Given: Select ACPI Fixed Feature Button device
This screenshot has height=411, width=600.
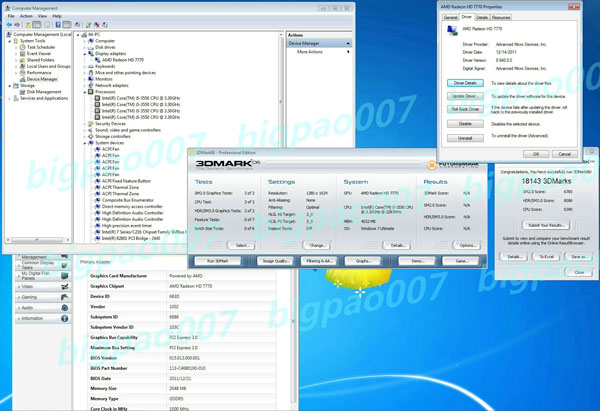Looking at the screenshot, I should click(x=126, y=181).
